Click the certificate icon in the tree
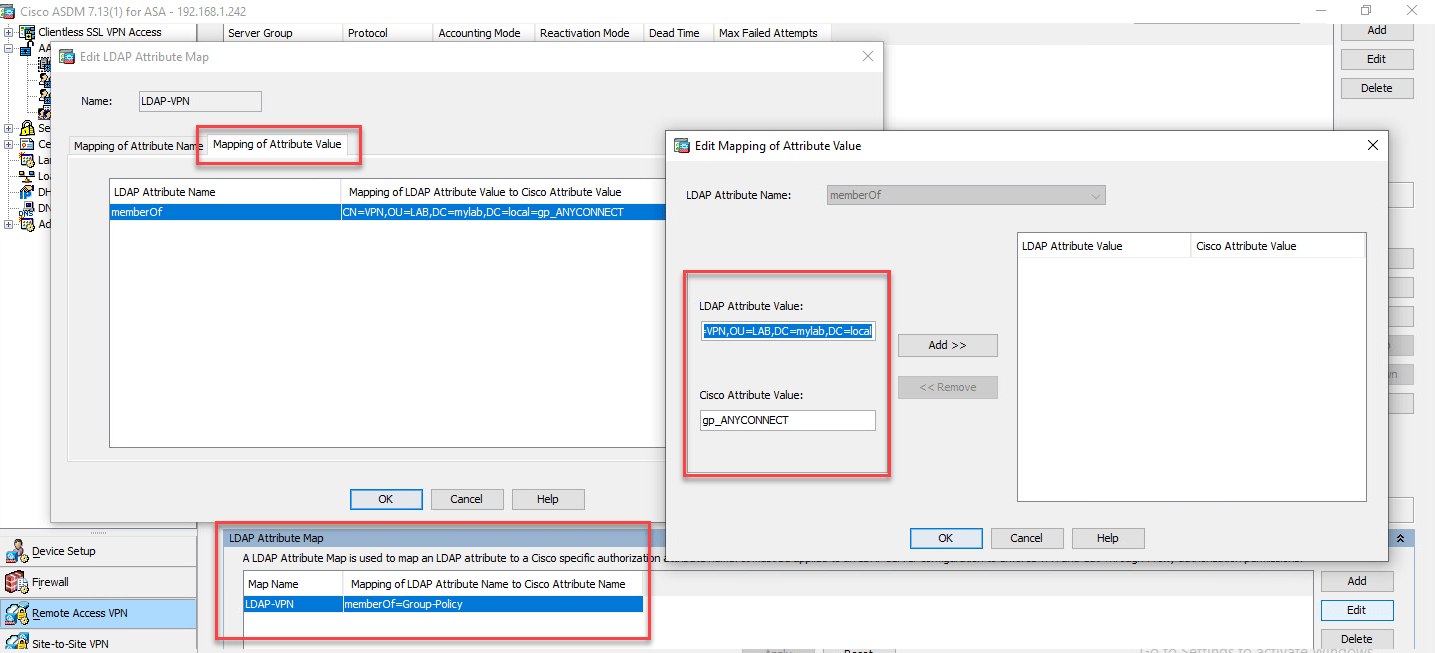 [x=26, y=144]
